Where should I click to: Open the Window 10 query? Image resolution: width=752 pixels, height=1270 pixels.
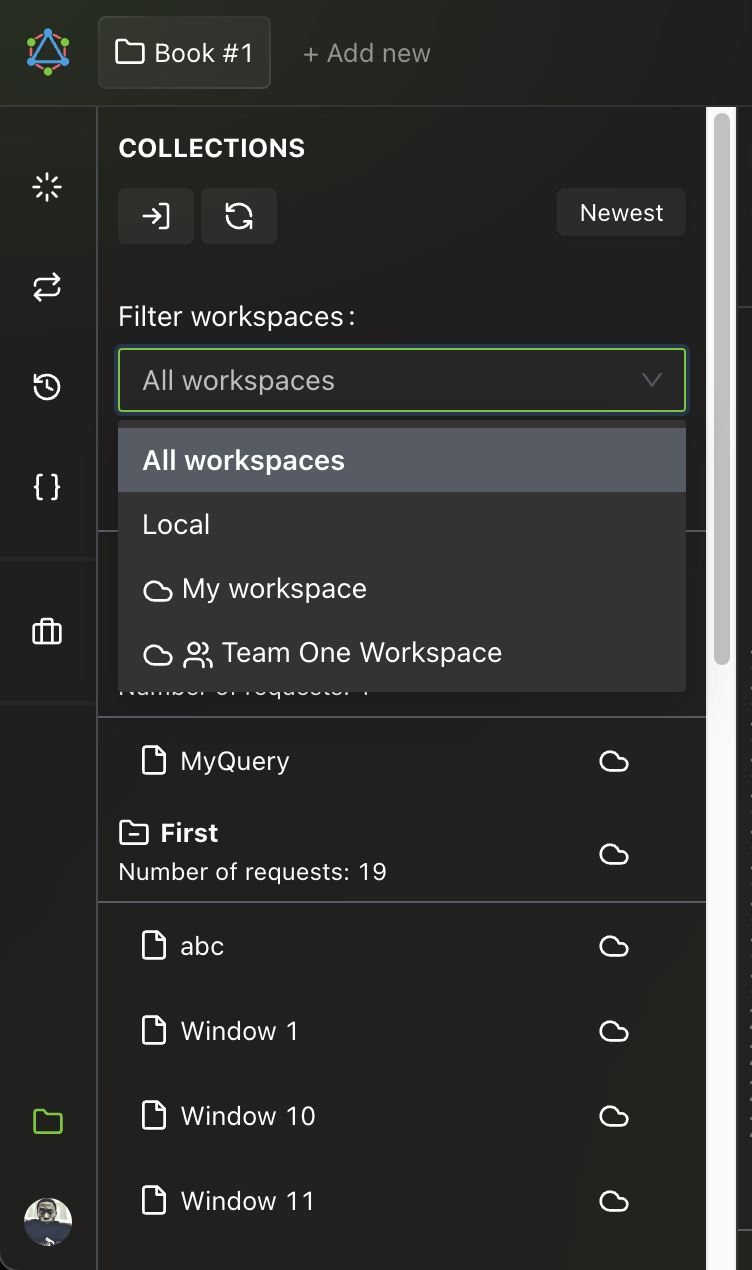point(247,1116)
